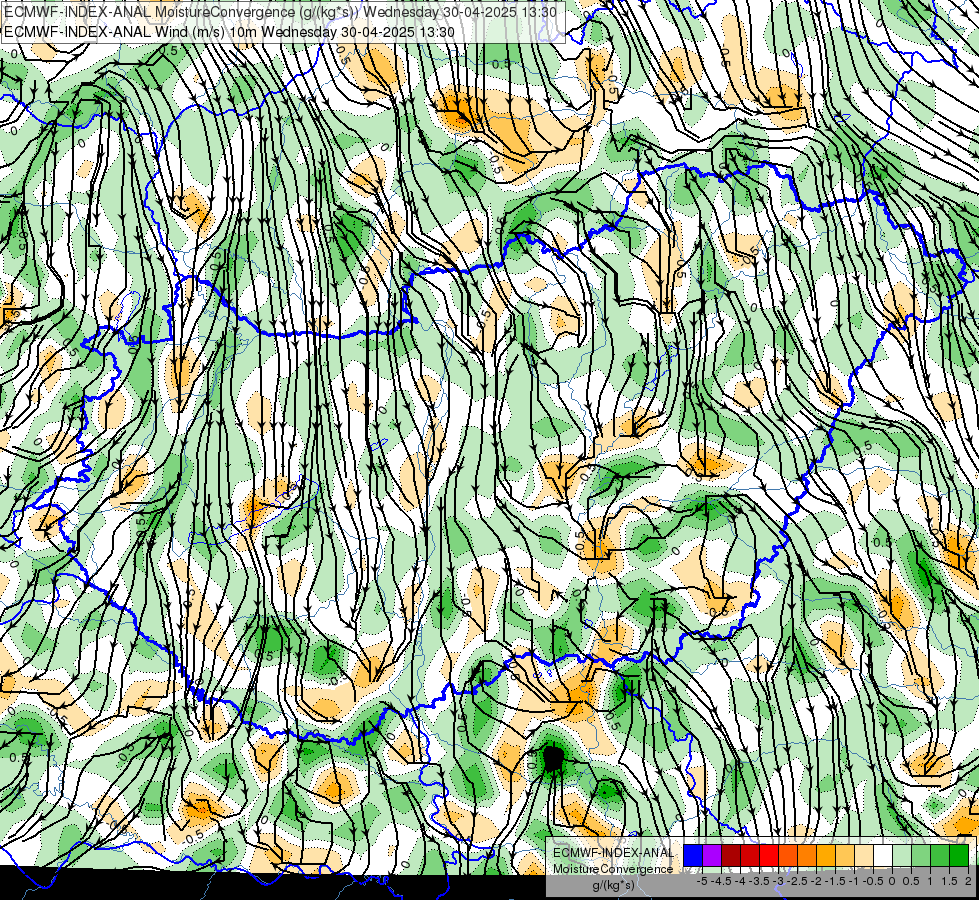
Task: Click the black convergence maximum spot on the map
Action: pos(553,758)
